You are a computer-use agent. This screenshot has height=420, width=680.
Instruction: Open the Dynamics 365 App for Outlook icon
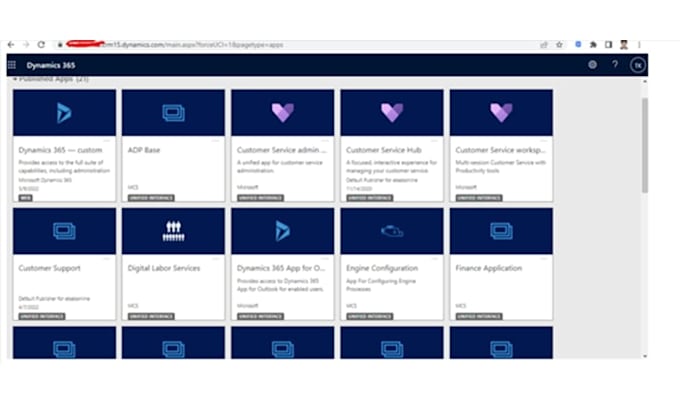[x=283, y=231]
